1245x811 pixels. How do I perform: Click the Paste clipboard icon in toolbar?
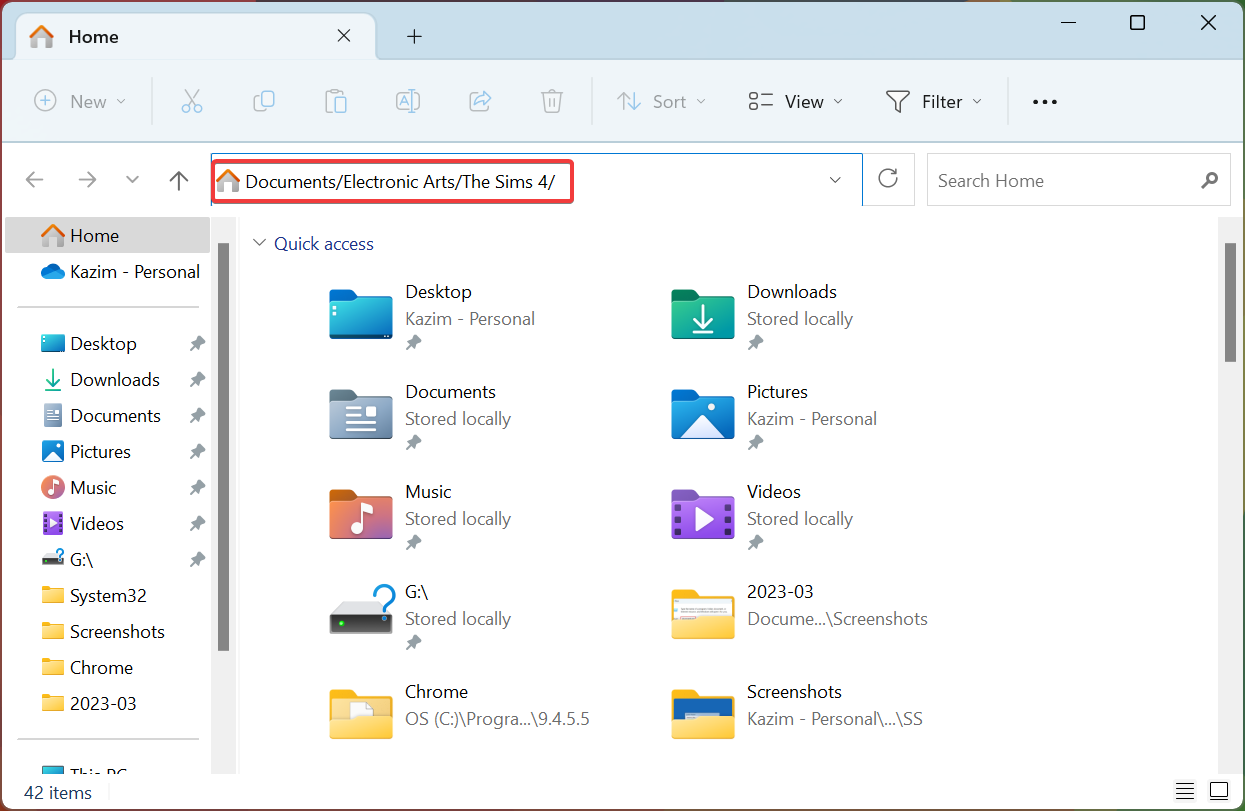[336, 101]
